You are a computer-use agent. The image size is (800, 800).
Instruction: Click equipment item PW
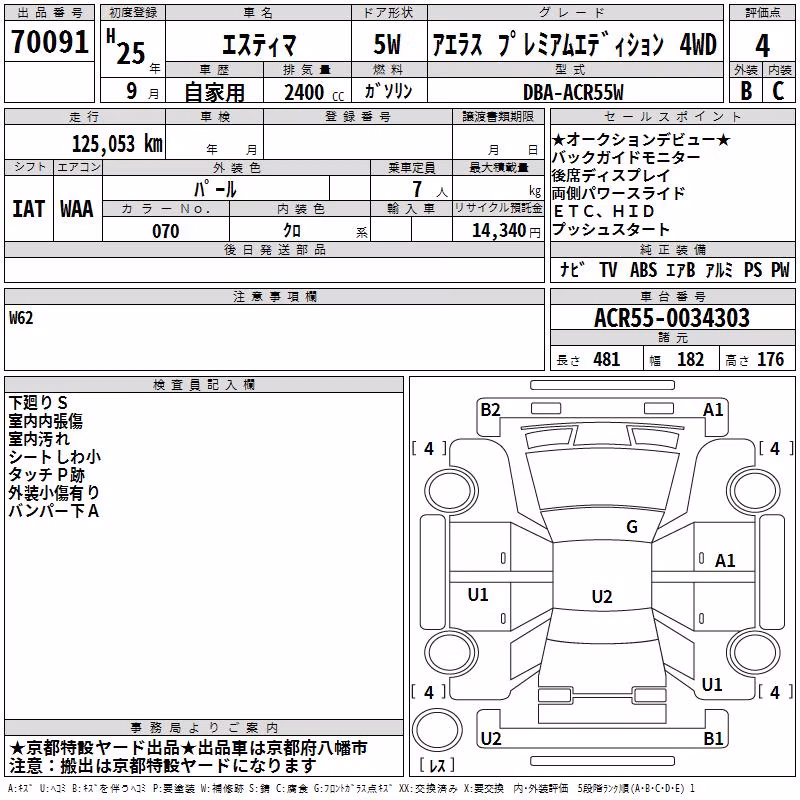780,269
